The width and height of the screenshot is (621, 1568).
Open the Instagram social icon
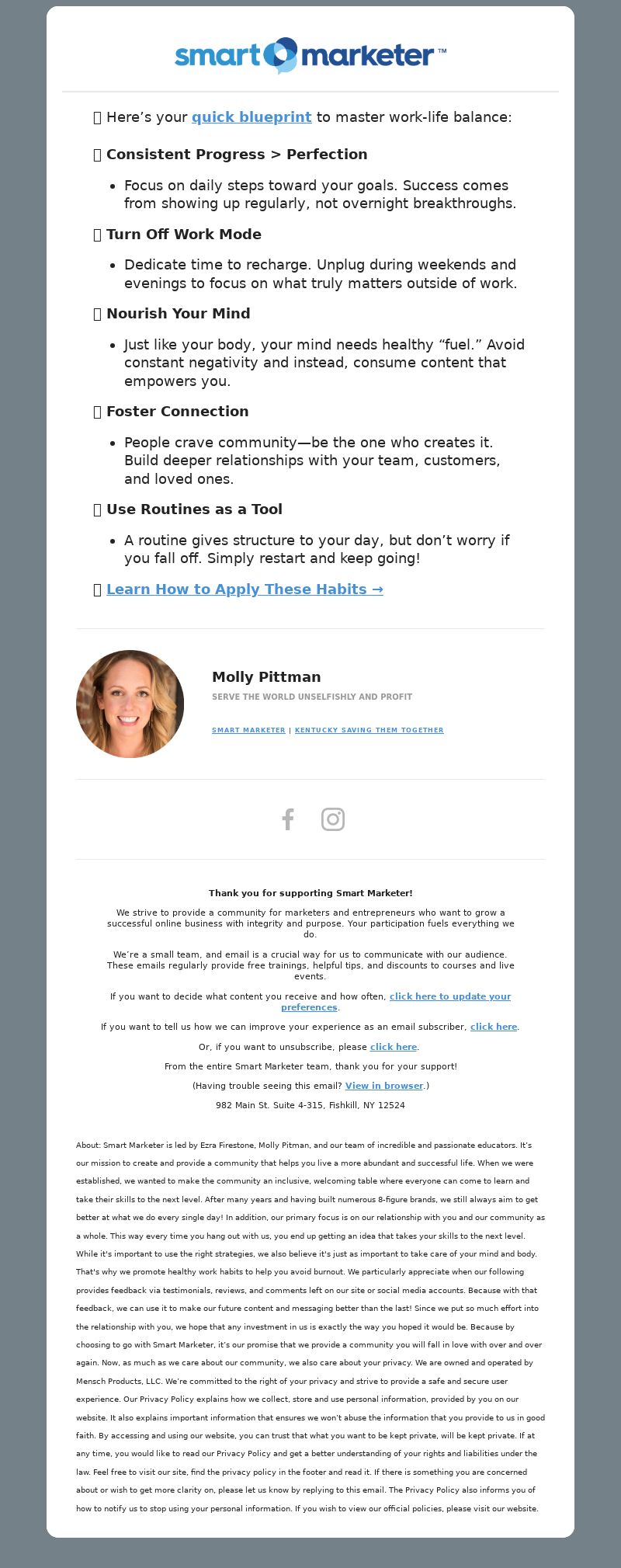333,819
